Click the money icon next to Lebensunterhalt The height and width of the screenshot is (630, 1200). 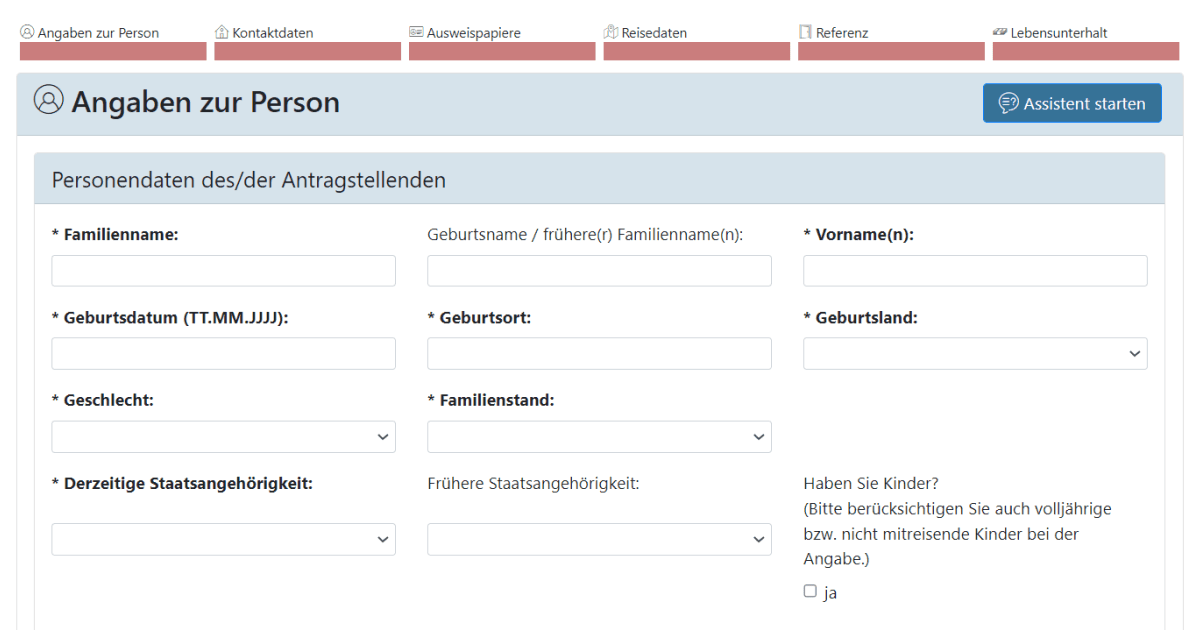(x=999, y=32)
